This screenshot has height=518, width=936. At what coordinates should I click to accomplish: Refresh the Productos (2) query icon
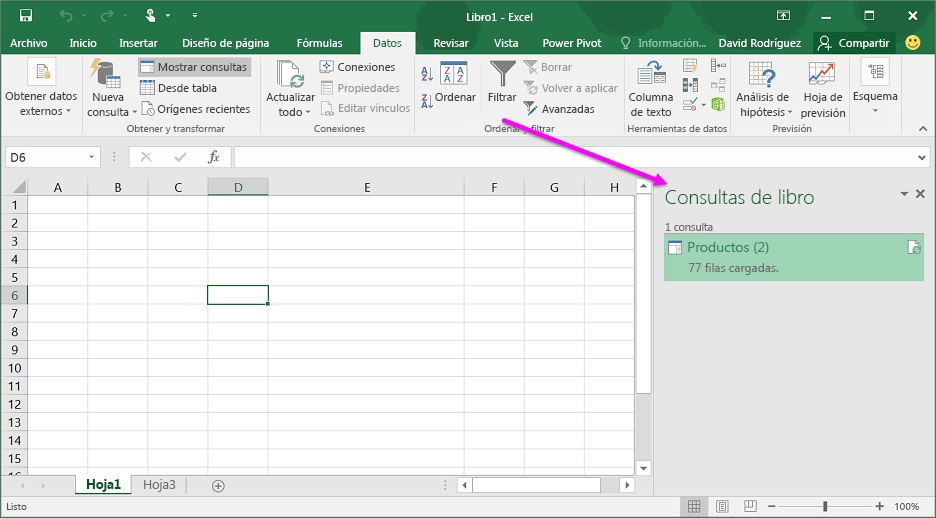[x=914, y=247]
